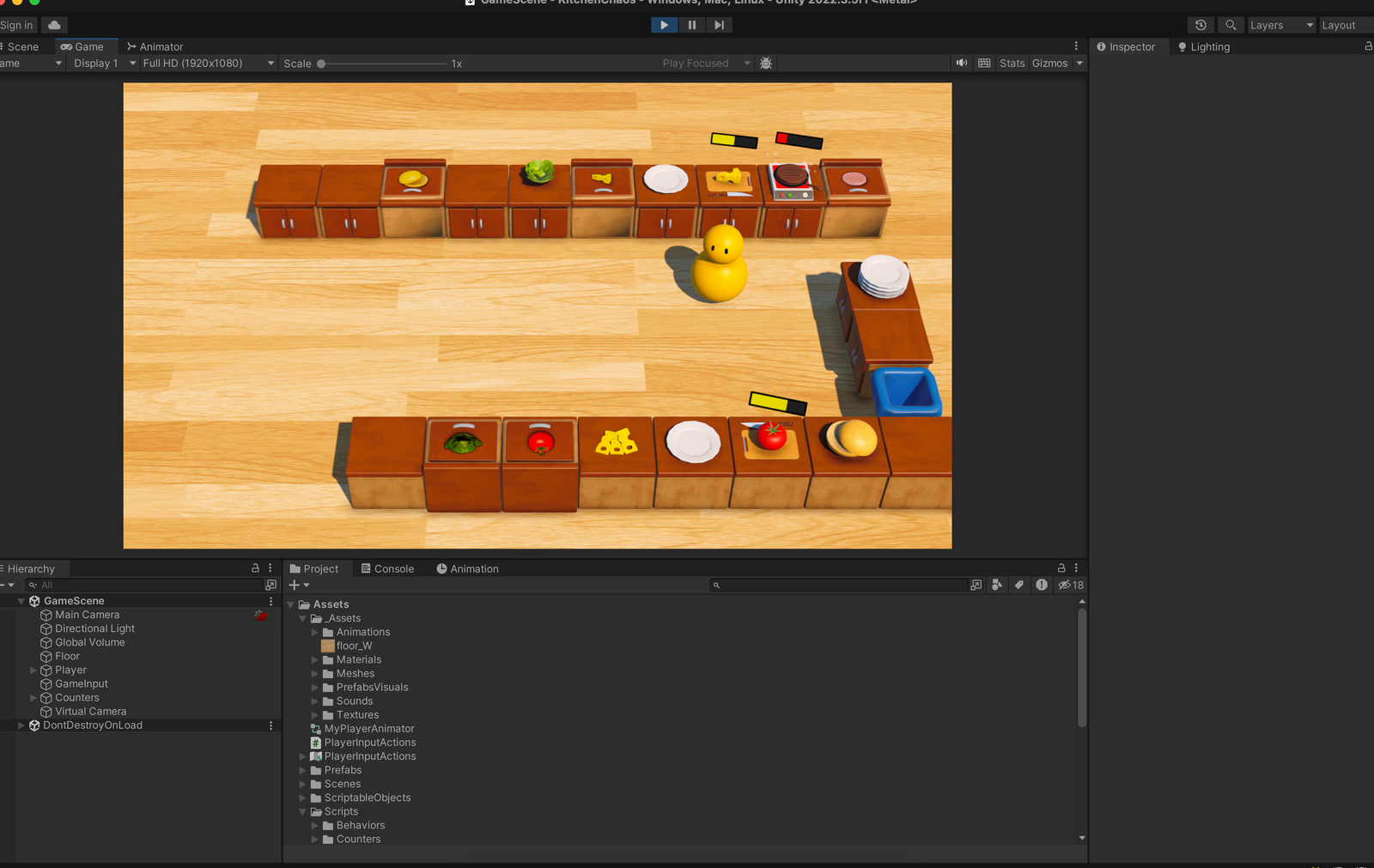Toggle the Hierarchy panel lock icon
This screenshot has height=868, width=1374.
[255, 568]
